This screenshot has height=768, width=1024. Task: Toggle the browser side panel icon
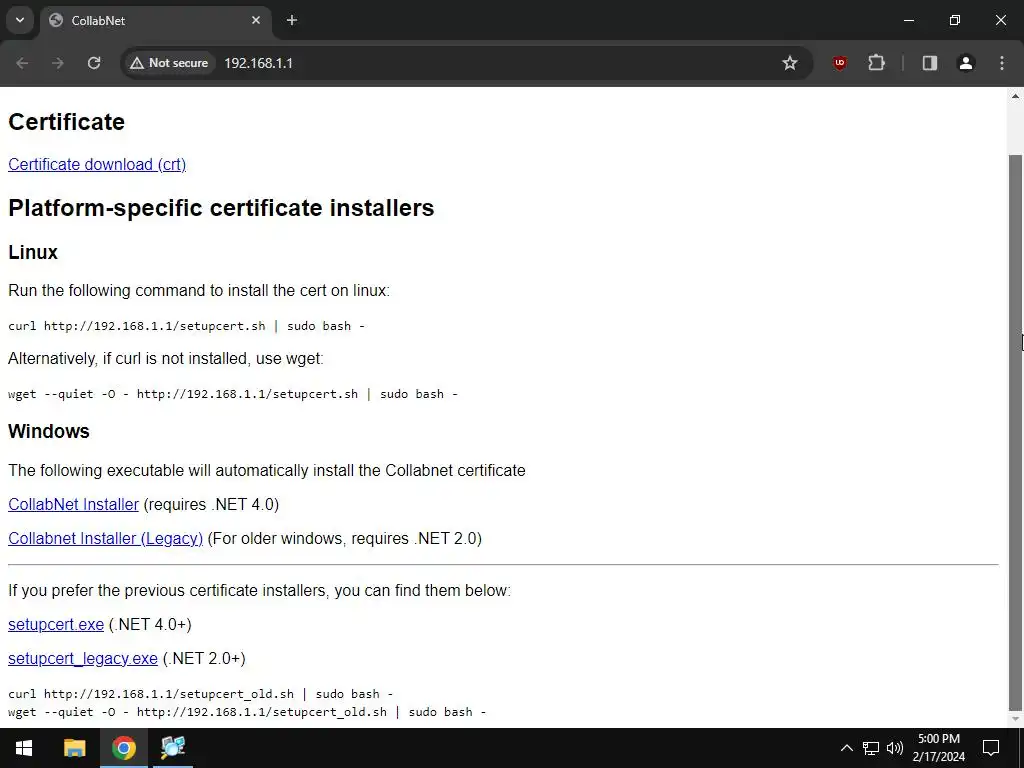(x=929, y=63)
